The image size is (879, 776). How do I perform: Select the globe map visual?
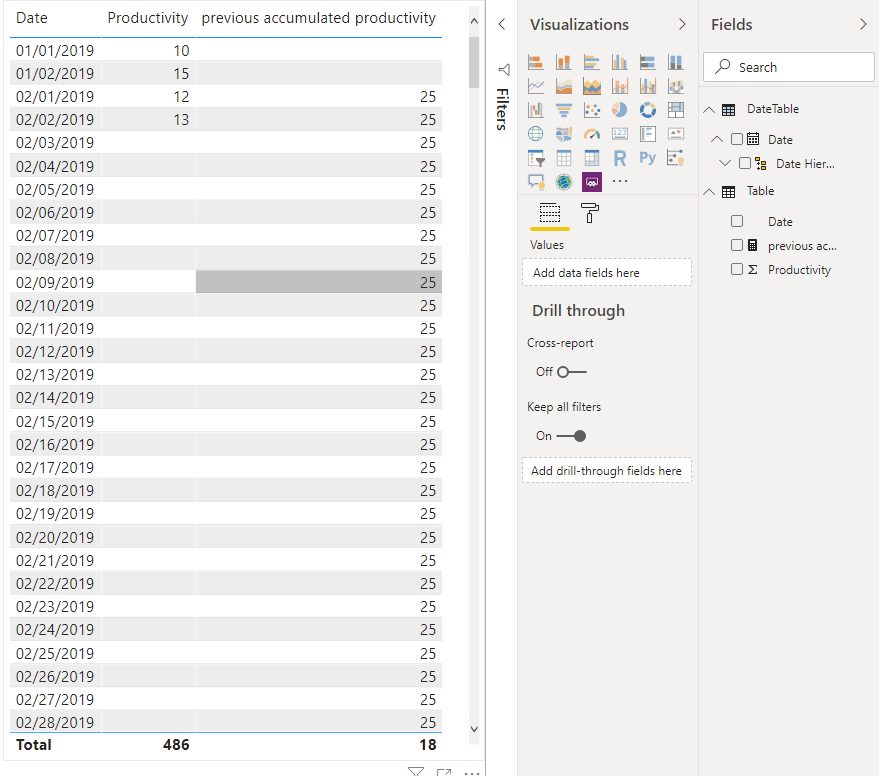(x=536, y=134)
